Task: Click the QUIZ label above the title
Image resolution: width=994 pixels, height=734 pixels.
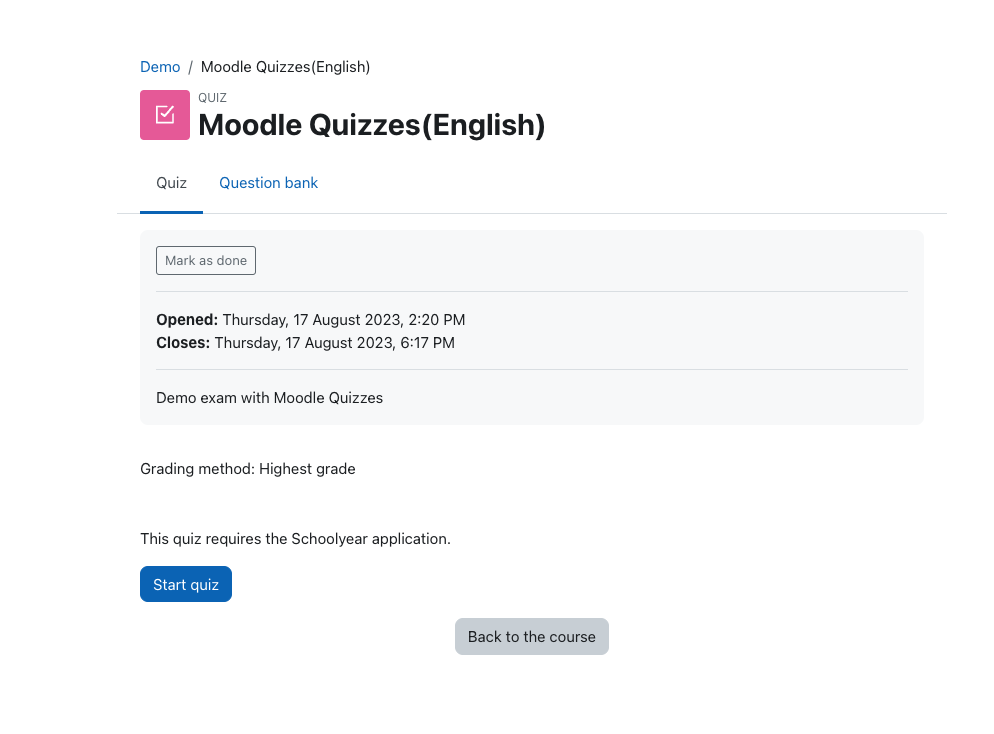Action: [x=212, y=97]
